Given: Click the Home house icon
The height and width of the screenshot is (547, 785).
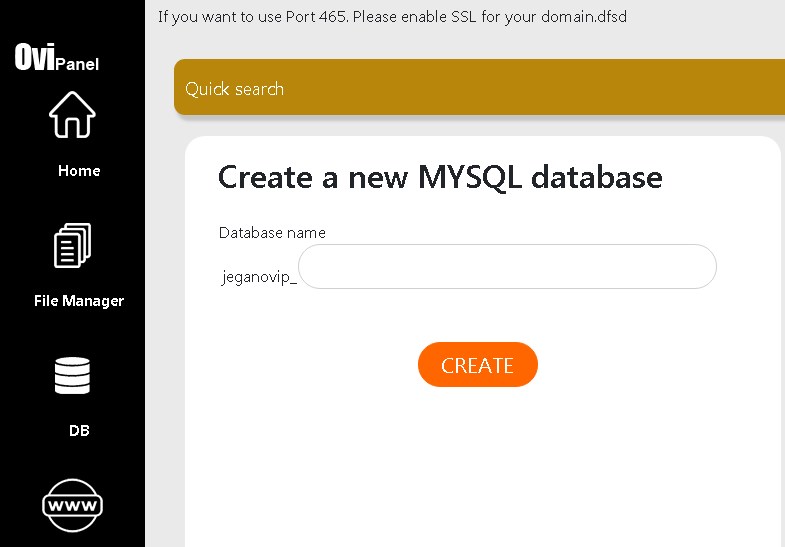Looking at the screenshot, I should point(72,114).
